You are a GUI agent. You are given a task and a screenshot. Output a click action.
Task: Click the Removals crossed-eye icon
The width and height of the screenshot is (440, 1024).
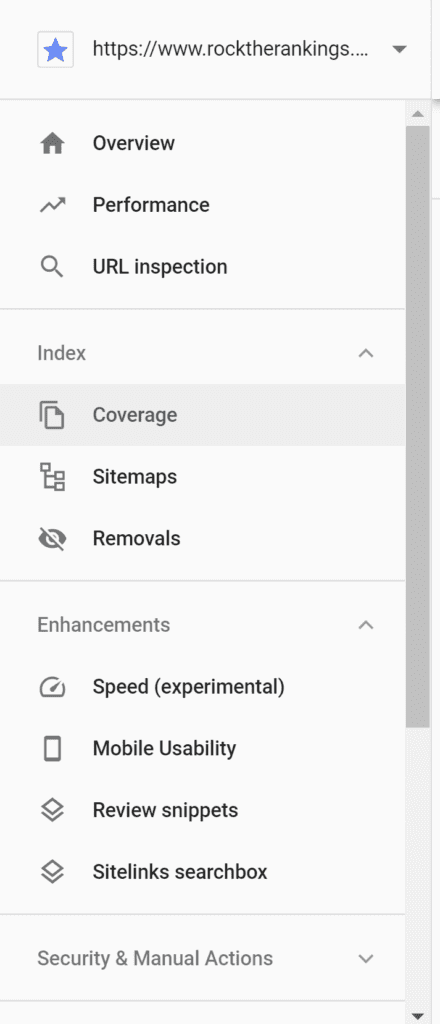[52, 539]
